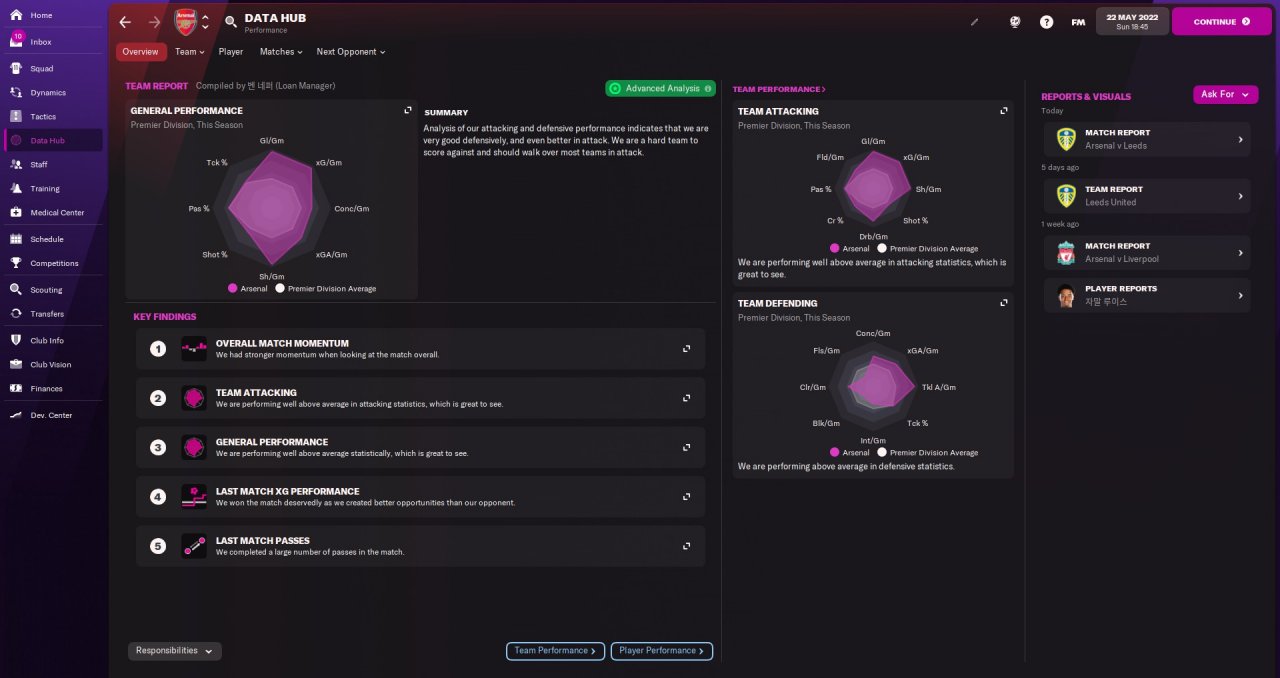Open the Team Performance header link
The width and height of the screenshot is (1280, 678).
[x=779, y=89]
